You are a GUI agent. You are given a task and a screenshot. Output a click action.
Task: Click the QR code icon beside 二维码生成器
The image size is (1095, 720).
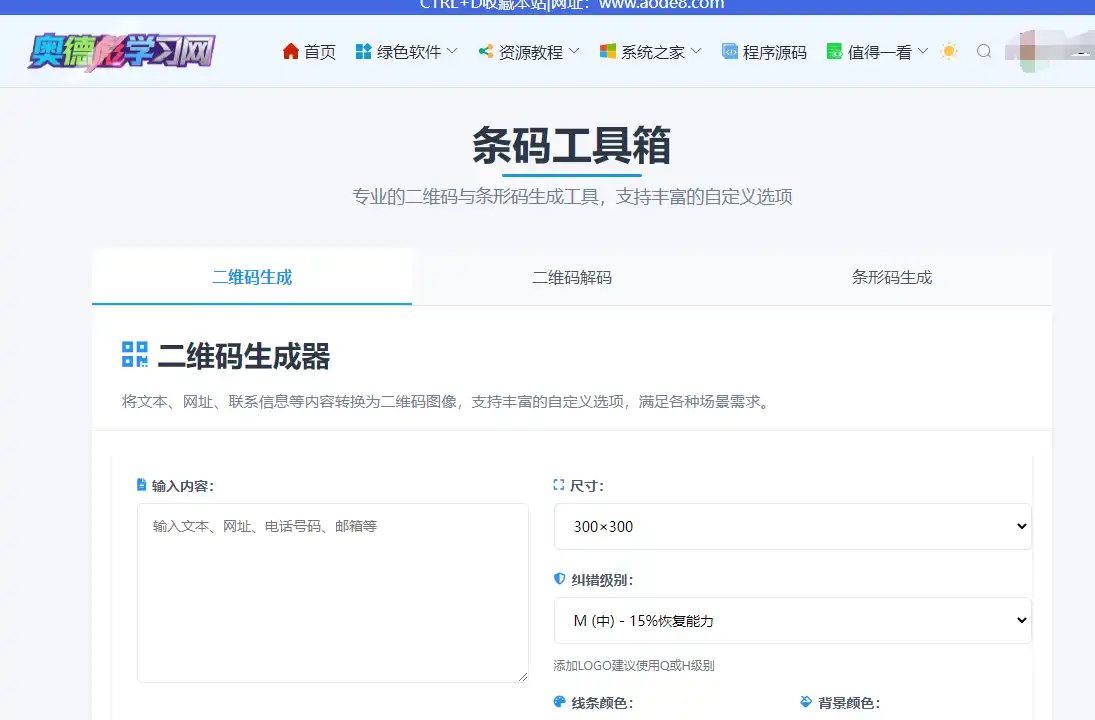[x=135, y=354]
